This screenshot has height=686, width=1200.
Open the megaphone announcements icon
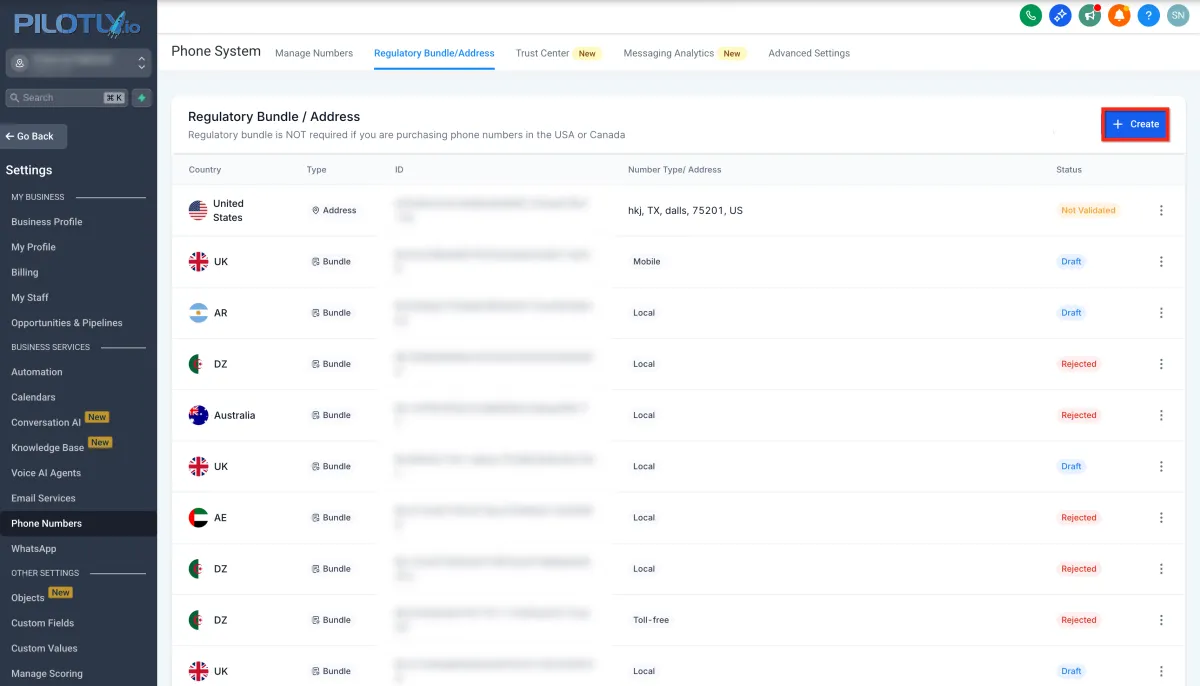pos(1089,15)
